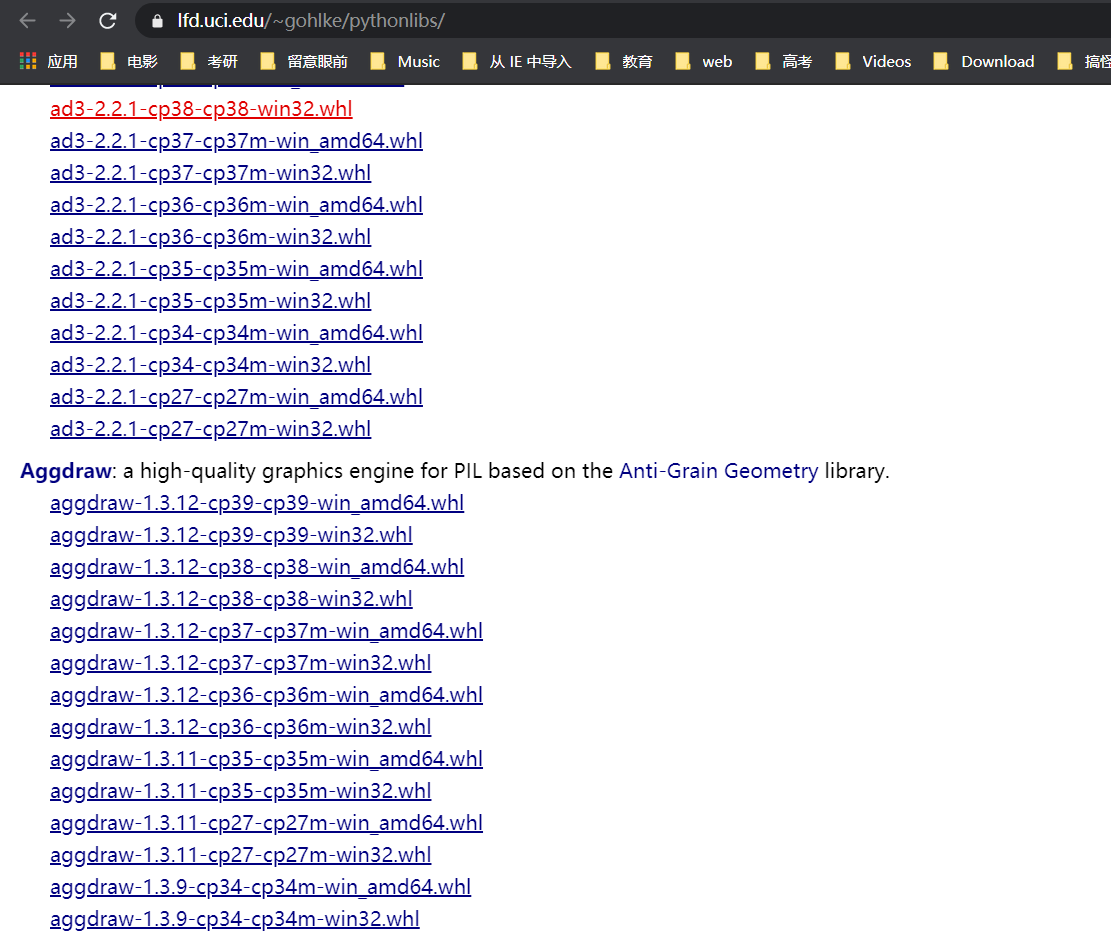This screenshot has width=1111, height=950.
Task: Download aggdraw-1.3.12-cp36-cp36m-win_amd64.whl
Action: [x=266, y=695]
